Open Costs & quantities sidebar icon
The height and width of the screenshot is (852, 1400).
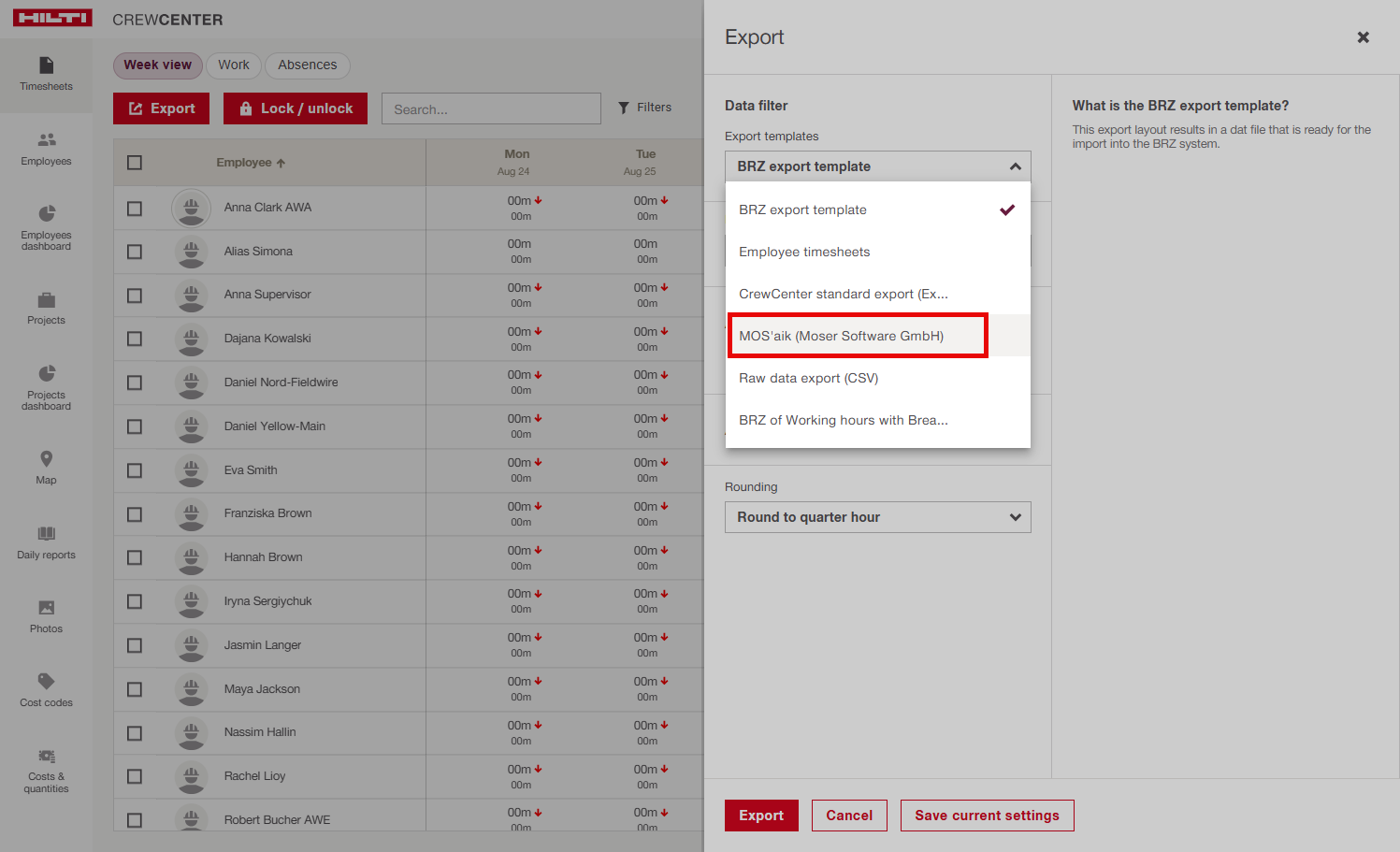pos(46,756)
